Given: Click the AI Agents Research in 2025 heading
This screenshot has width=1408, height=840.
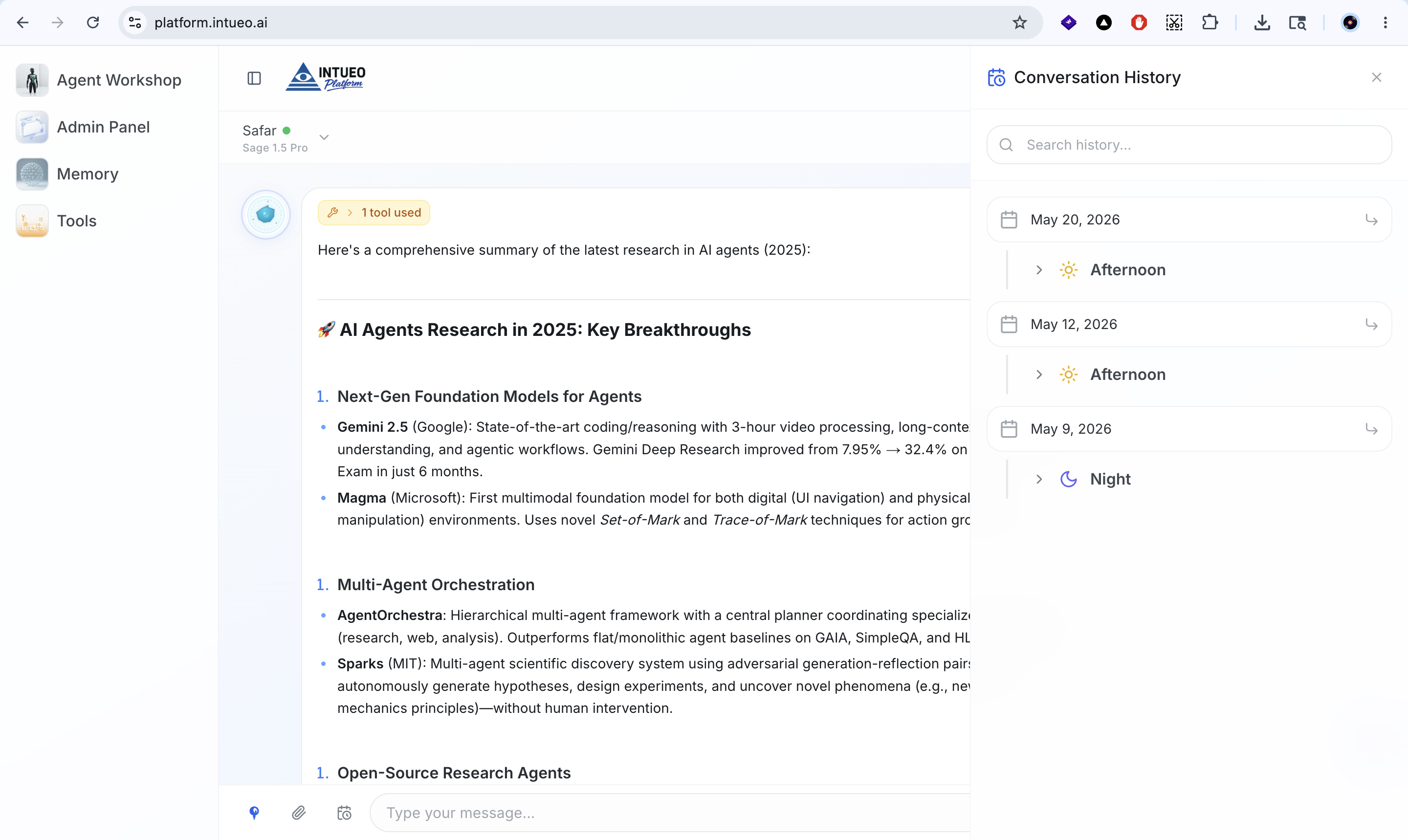Looking at the screenshot, I should (x=534, y=330).
